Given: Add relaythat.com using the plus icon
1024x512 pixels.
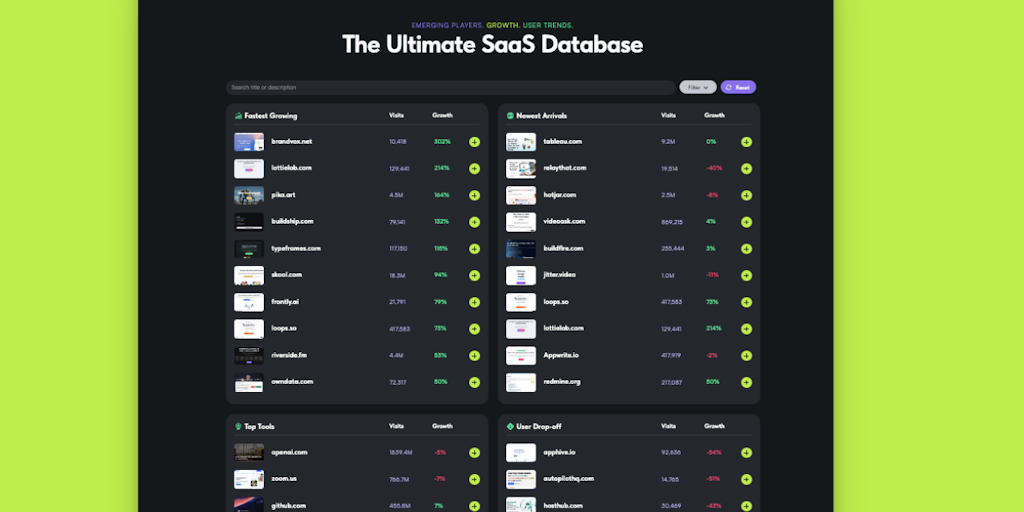Looking at the screenshot, I should coord(746,168).
